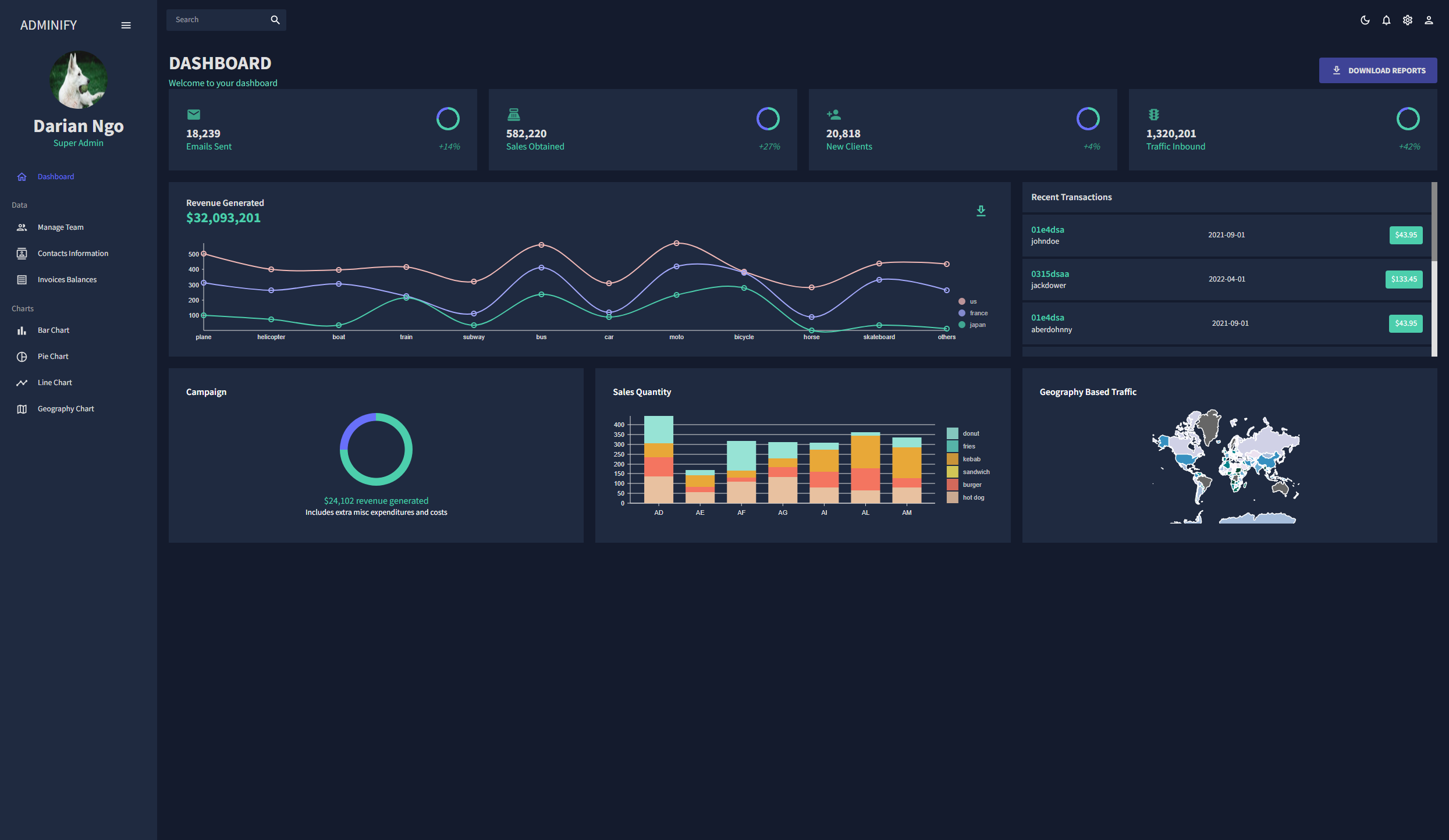This screenshot has width=1449, height=840.
Task: Click the search magnifier icon
Action: tap(275, 20)
